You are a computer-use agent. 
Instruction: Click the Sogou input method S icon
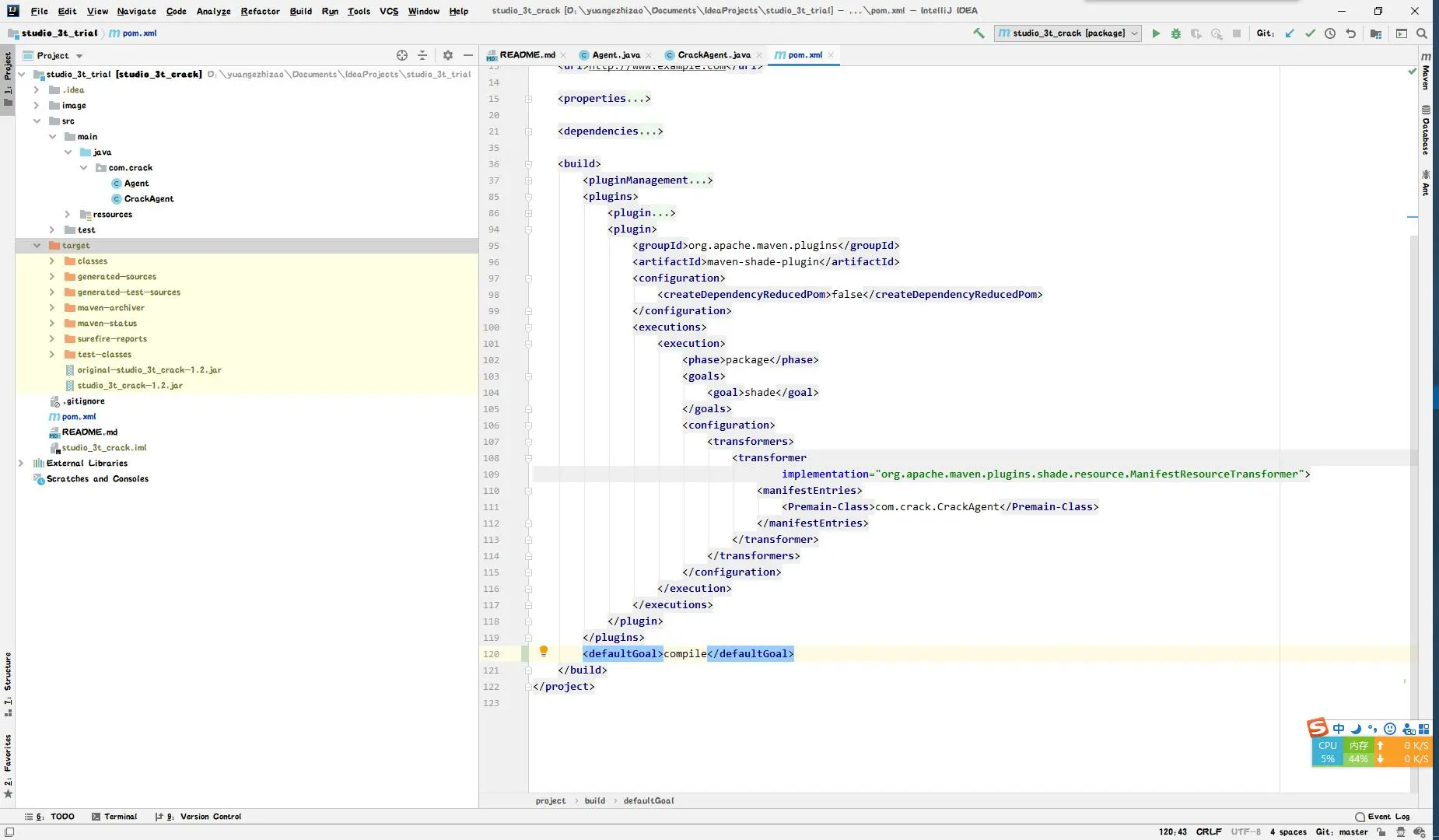pos(1317,728)
